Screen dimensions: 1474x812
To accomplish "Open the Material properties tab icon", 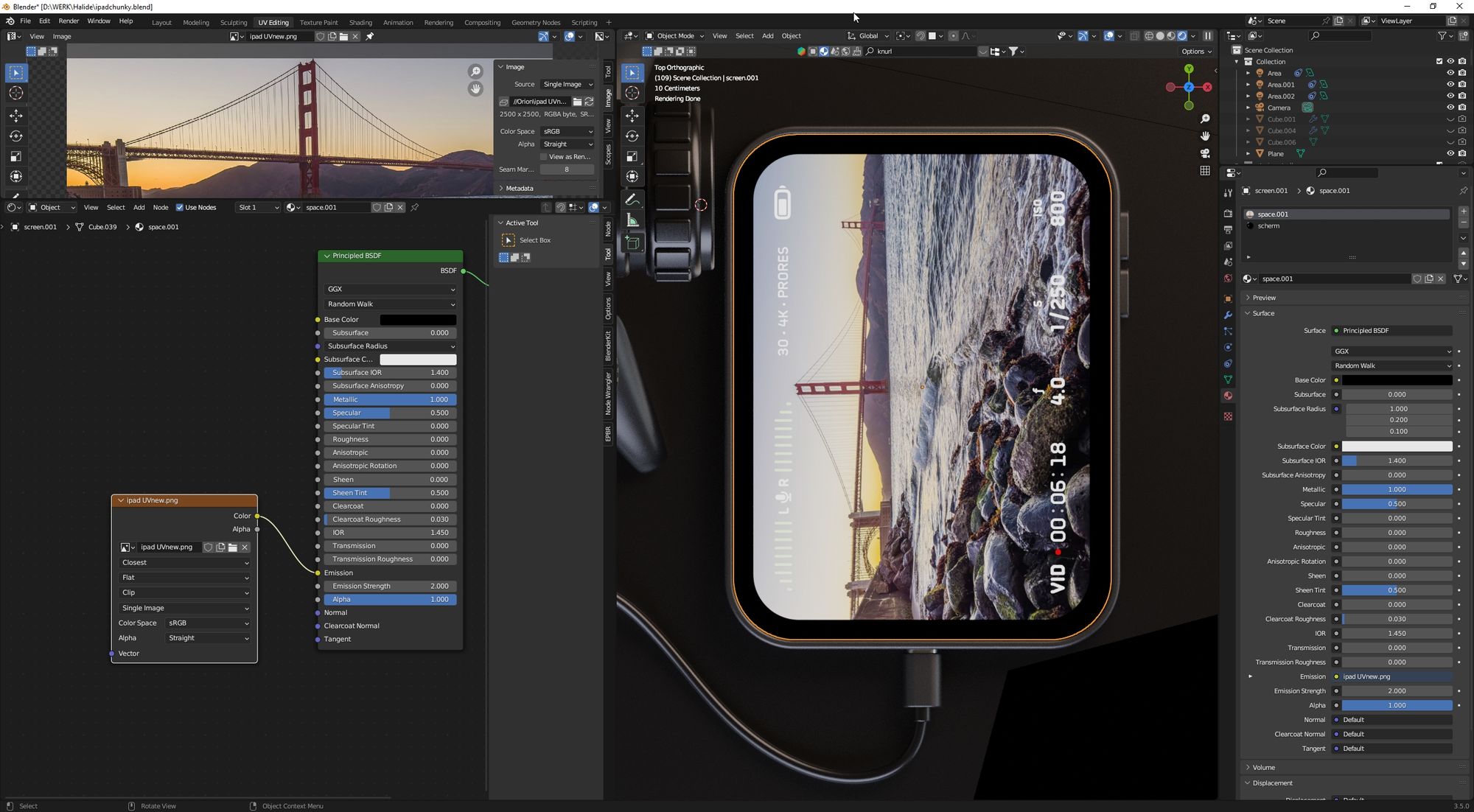I will pyautogui.click(x=1228, y=396).
